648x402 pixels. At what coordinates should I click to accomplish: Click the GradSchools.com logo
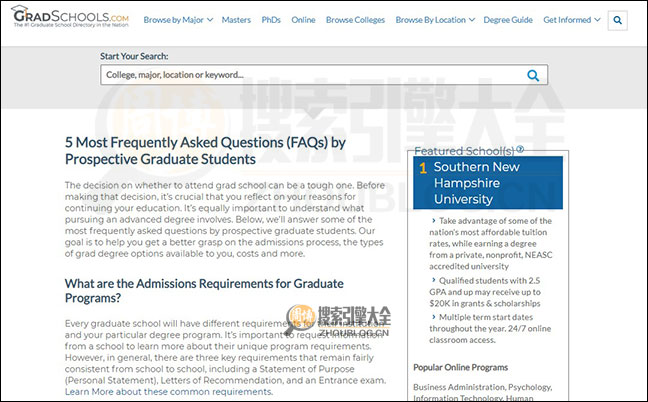70,17
